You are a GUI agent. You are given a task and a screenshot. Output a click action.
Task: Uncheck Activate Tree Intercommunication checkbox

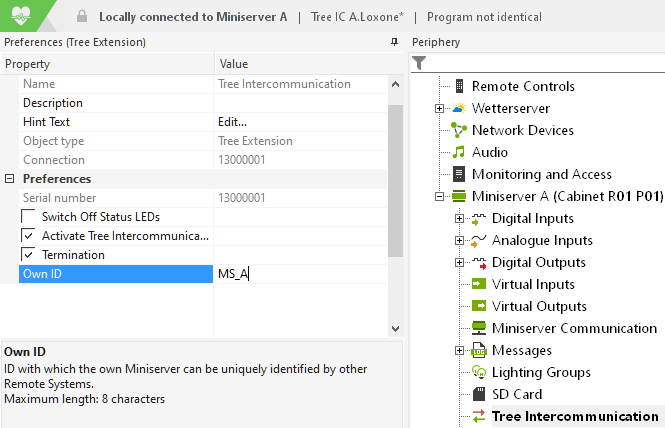click(28, 236)
